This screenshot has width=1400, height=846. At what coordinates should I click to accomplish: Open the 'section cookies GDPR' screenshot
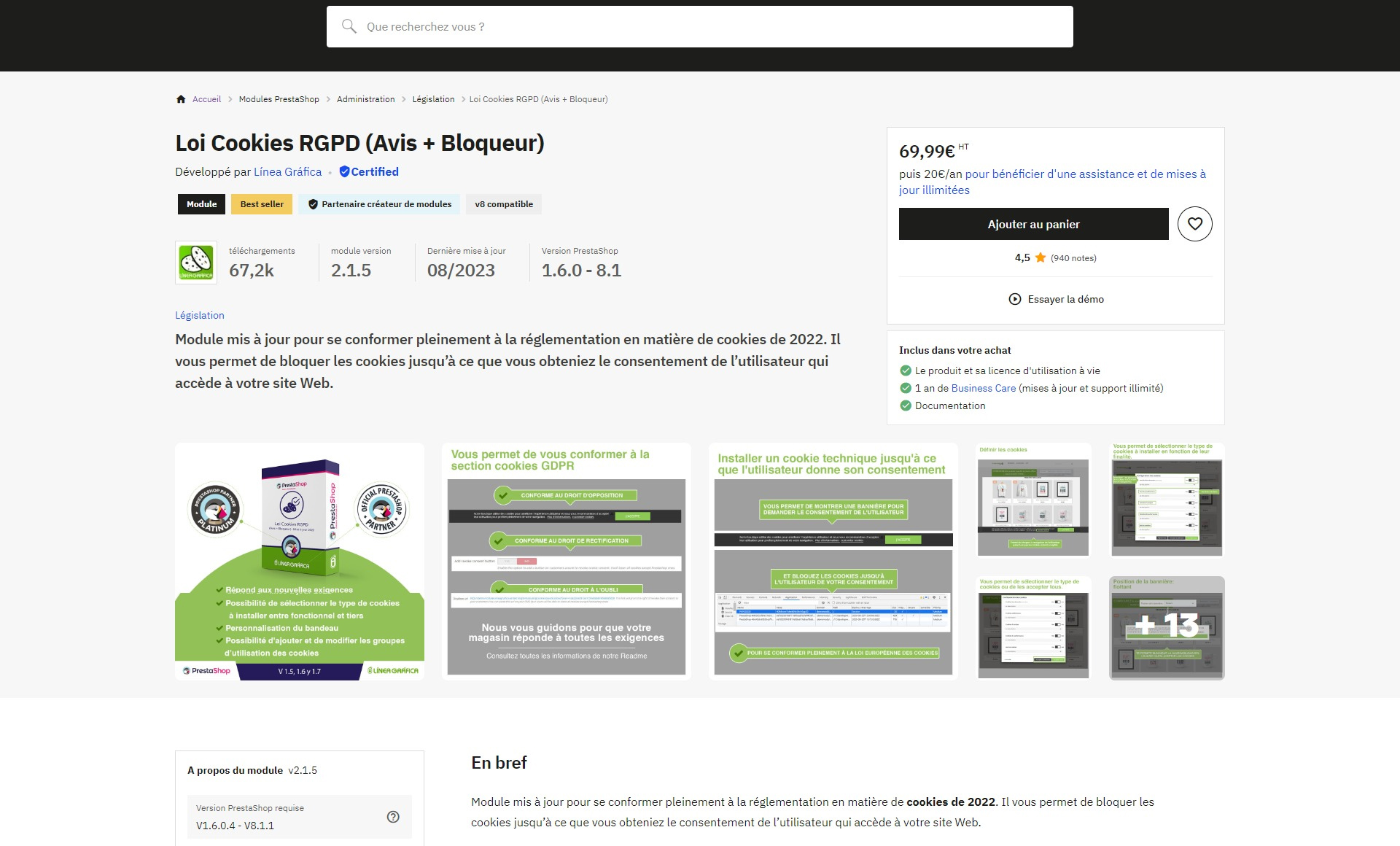pyautogui.click(x=567, y=562)
